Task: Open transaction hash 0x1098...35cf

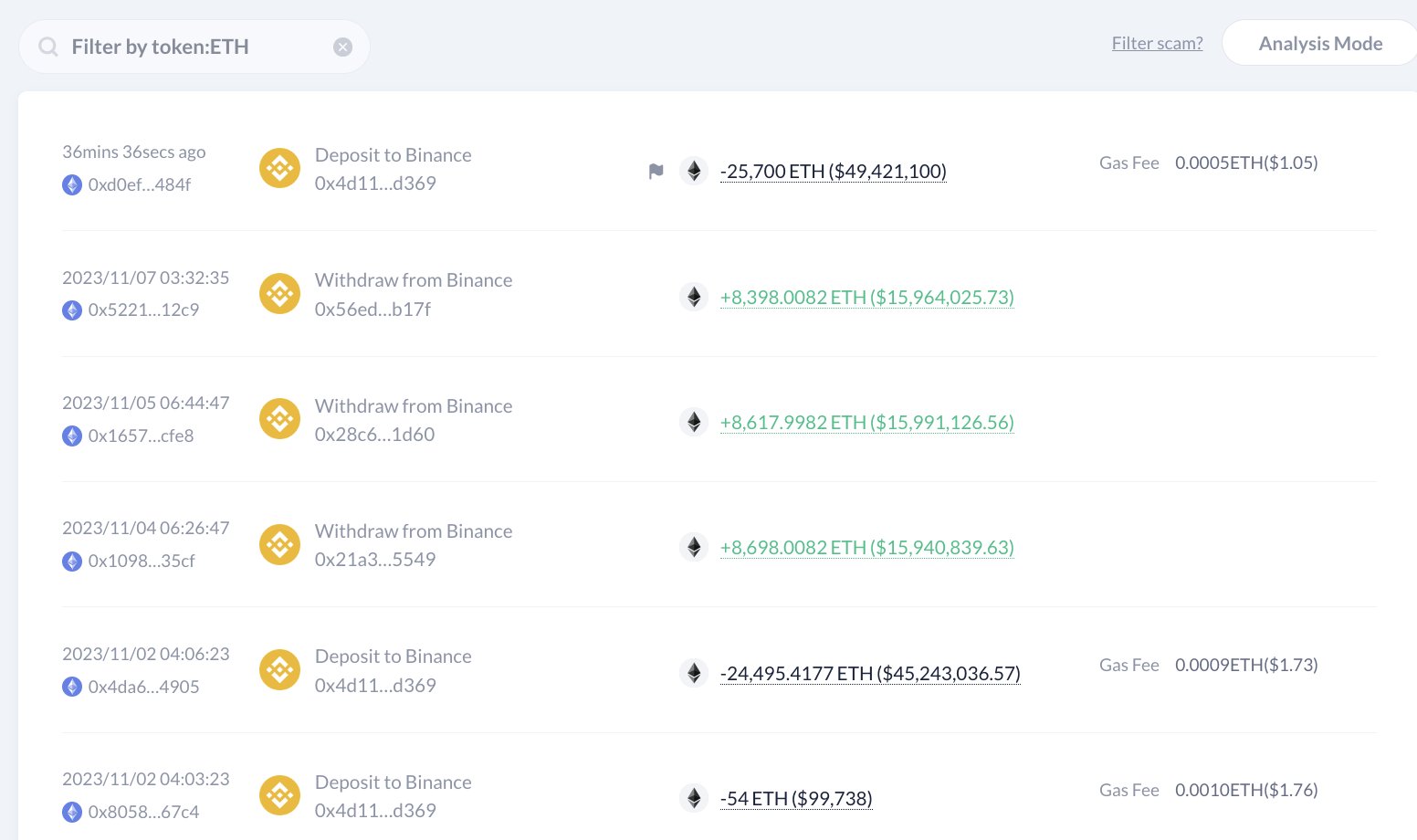Action: click(142, 562)
